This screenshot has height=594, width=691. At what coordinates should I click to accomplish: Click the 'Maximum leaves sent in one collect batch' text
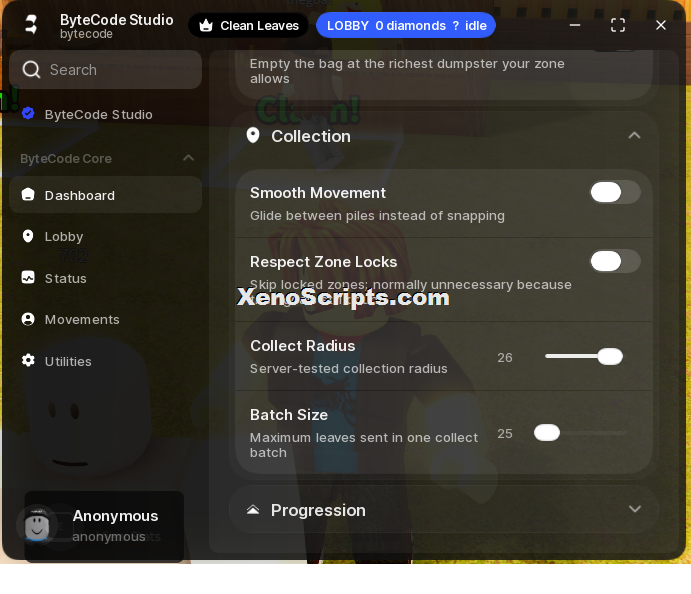(x=364, y=445)
